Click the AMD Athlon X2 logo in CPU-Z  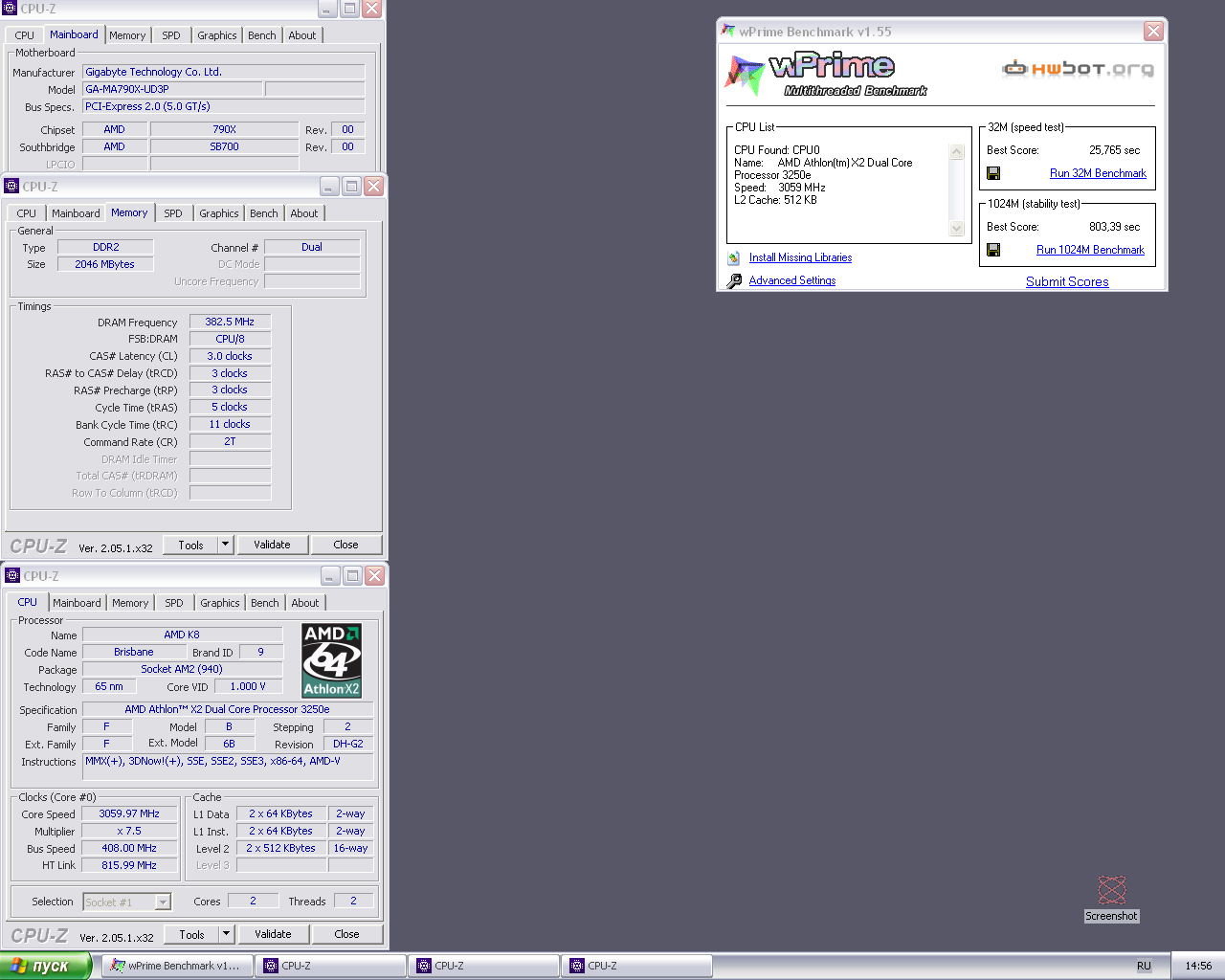(331, 660)
